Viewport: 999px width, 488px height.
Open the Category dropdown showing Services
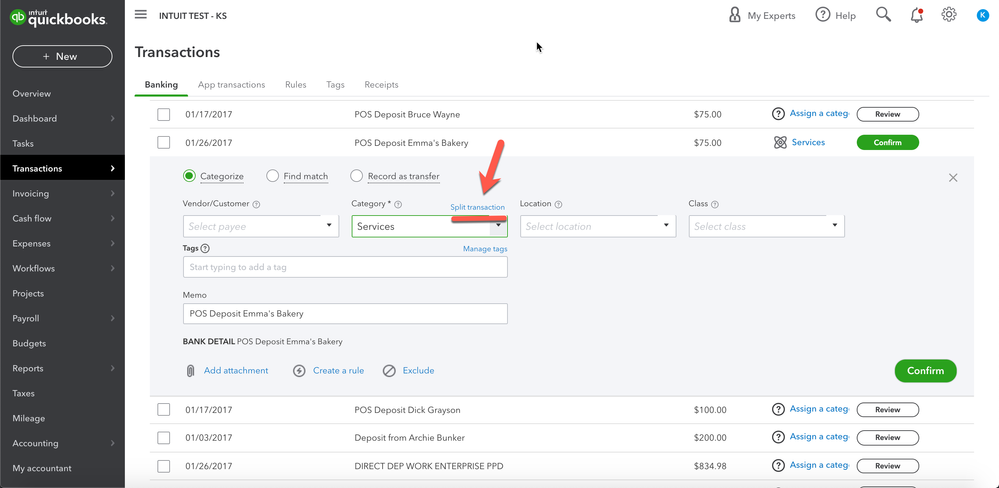pyautogui.click(x=429, y=226)
